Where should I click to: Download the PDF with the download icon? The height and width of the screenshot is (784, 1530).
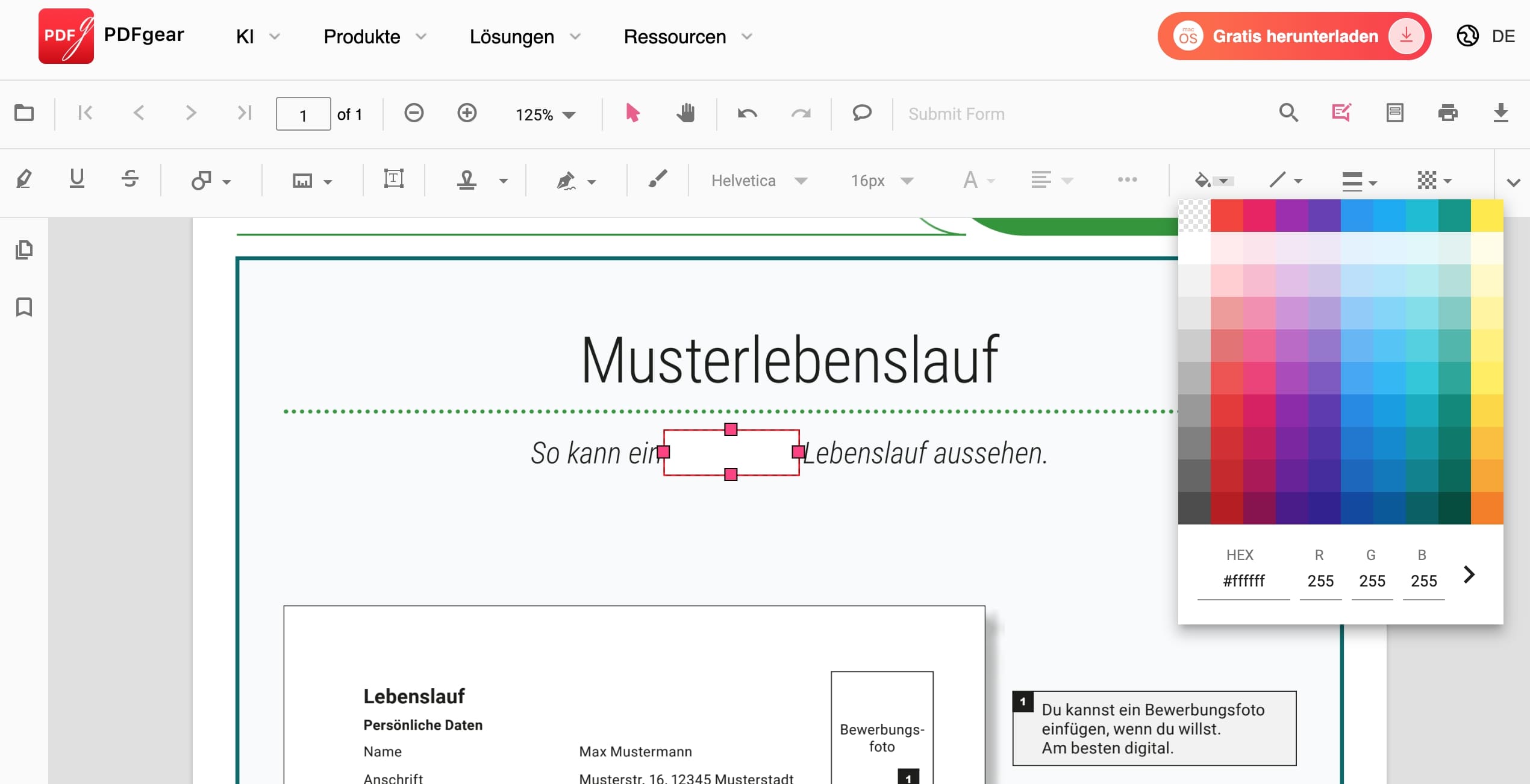click(1501, 113)
